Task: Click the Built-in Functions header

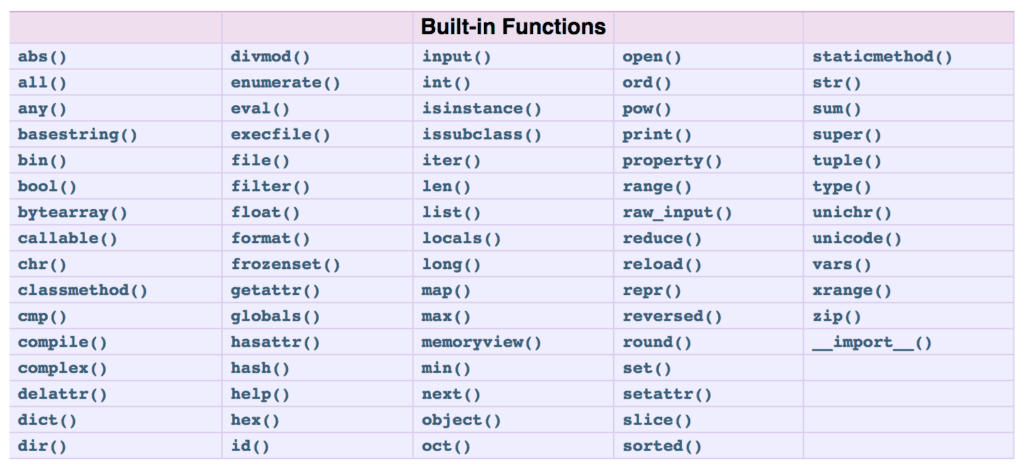Action: tap(513, 27)
